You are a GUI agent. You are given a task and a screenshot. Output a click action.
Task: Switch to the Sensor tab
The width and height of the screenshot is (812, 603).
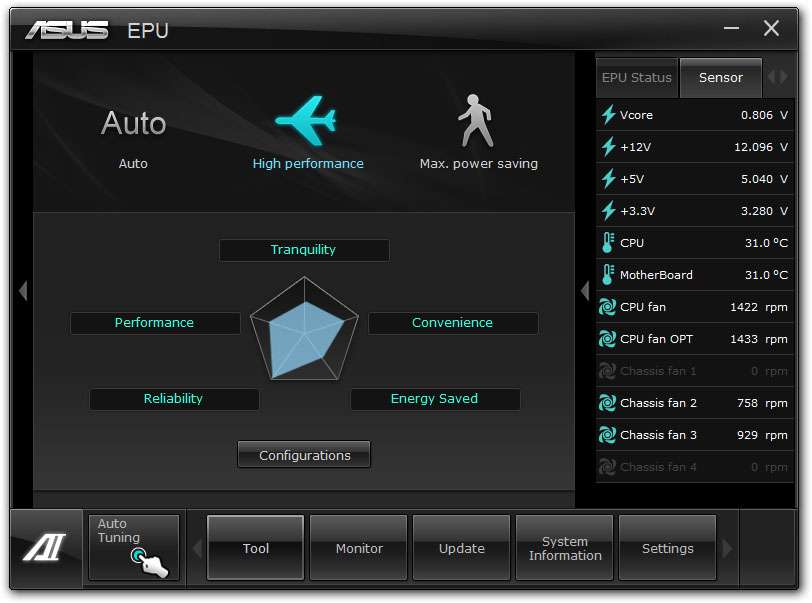click(x=720, y=78)
